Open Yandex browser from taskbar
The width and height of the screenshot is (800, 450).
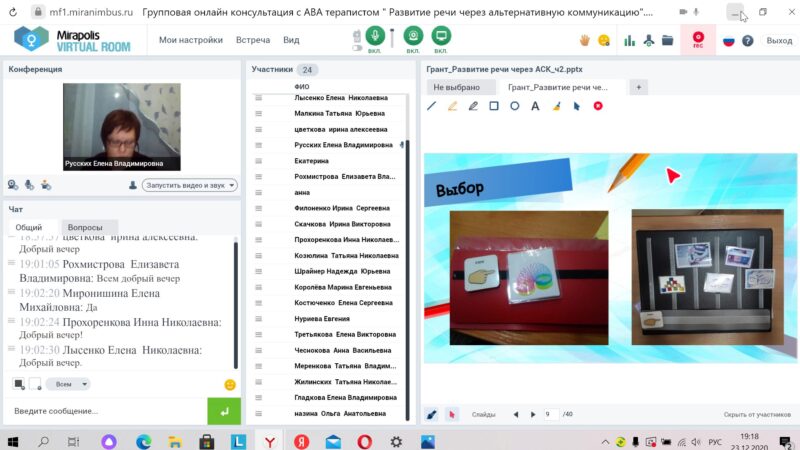point(270,442)
